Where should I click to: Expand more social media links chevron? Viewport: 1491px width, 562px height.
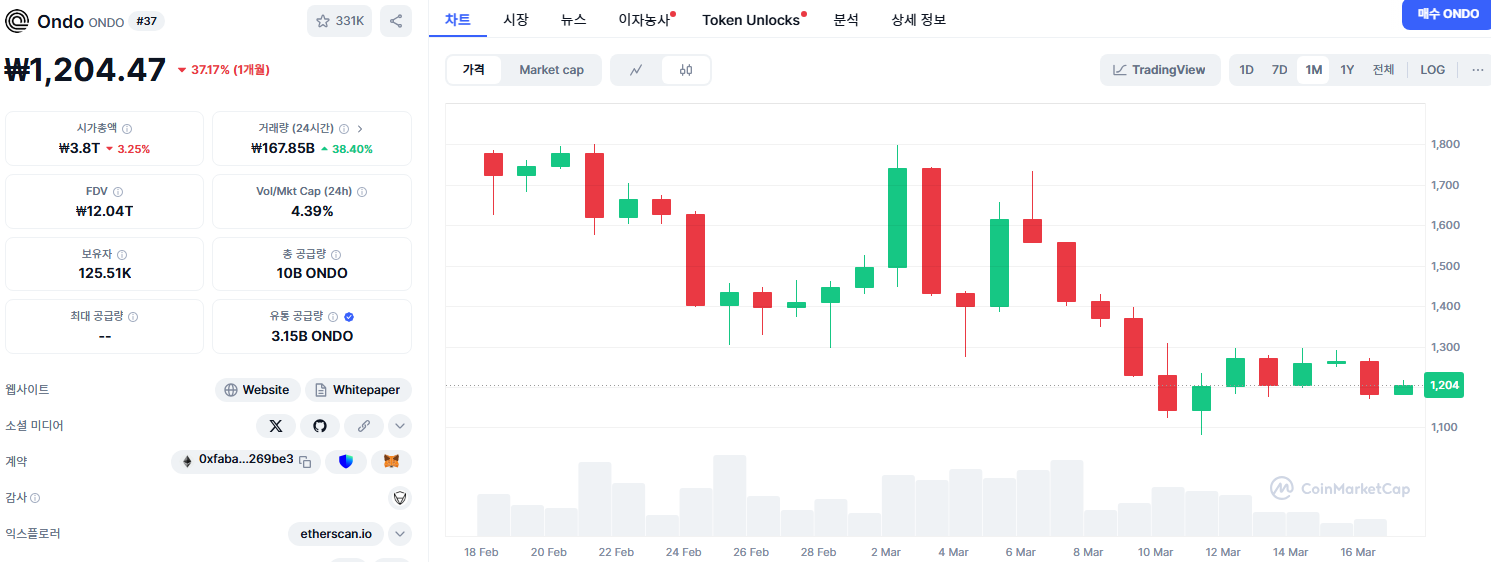400,426
